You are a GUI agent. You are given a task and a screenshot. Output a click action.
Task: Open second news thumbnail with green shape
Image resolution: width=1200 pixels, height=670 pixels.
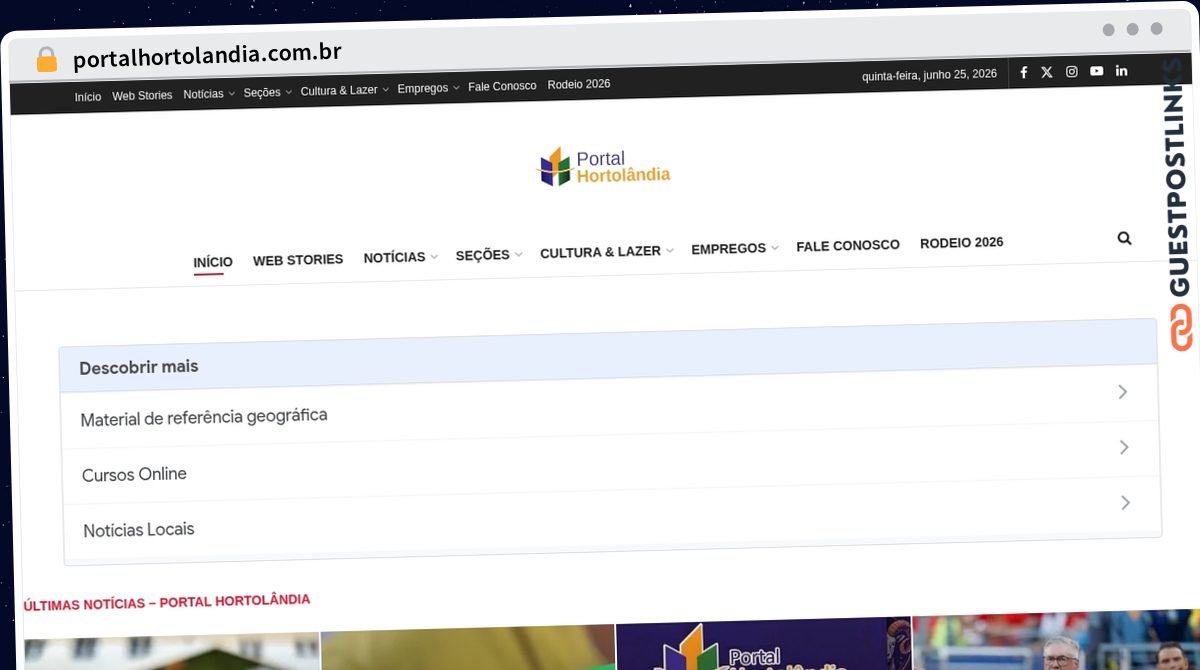(468, 648)
